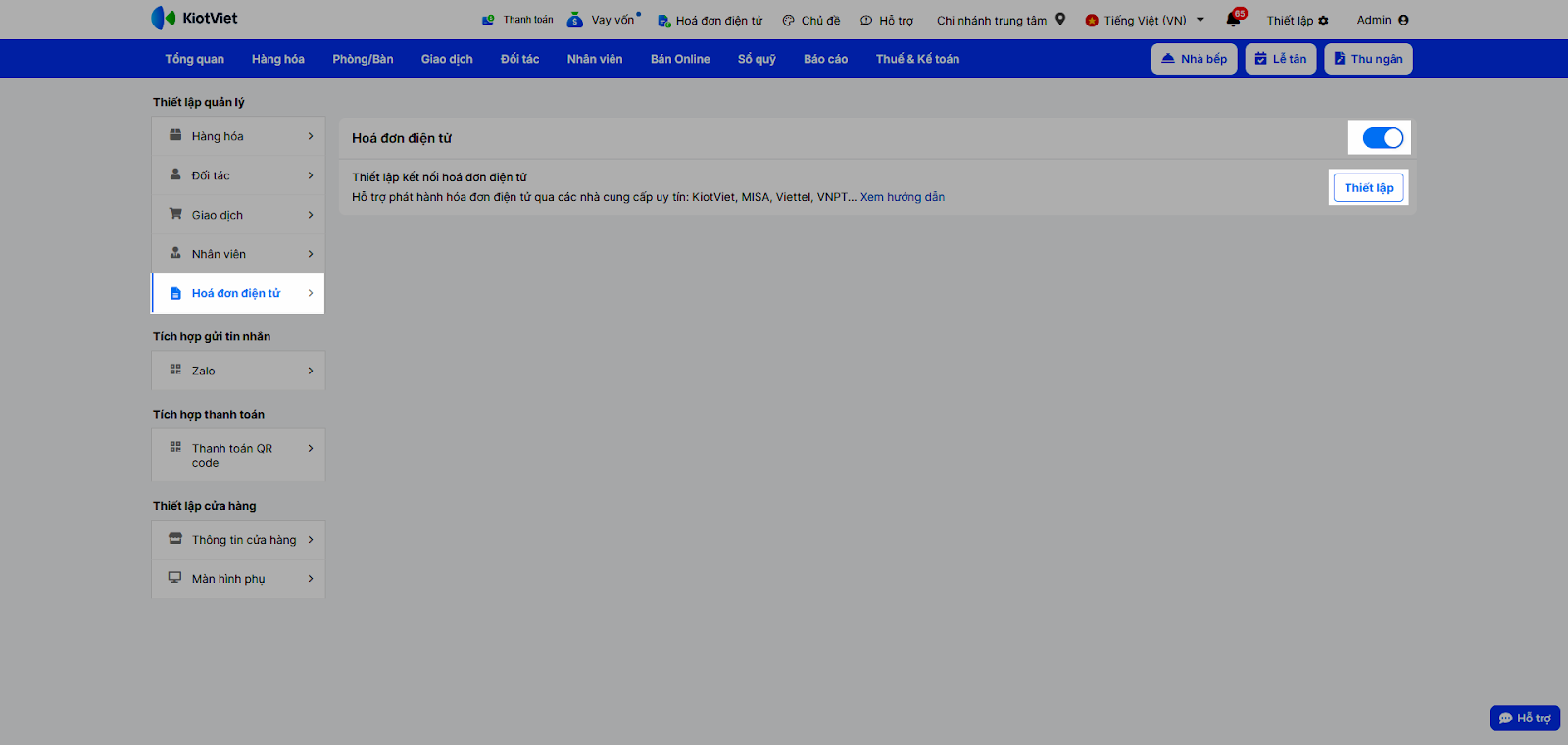
Task: Click the 'Thiết lập kết nối hoá đơn điện tử' text
Action: point(439,177)
